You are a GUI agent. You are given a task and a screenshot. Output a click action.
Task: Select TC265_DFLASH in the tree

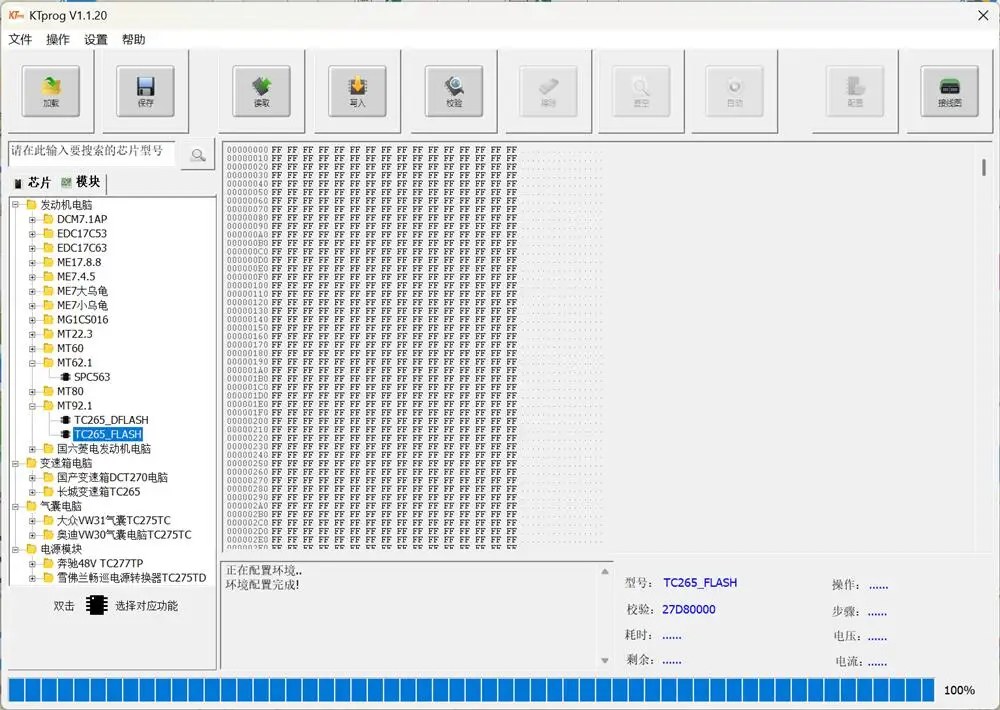(111, 420)
